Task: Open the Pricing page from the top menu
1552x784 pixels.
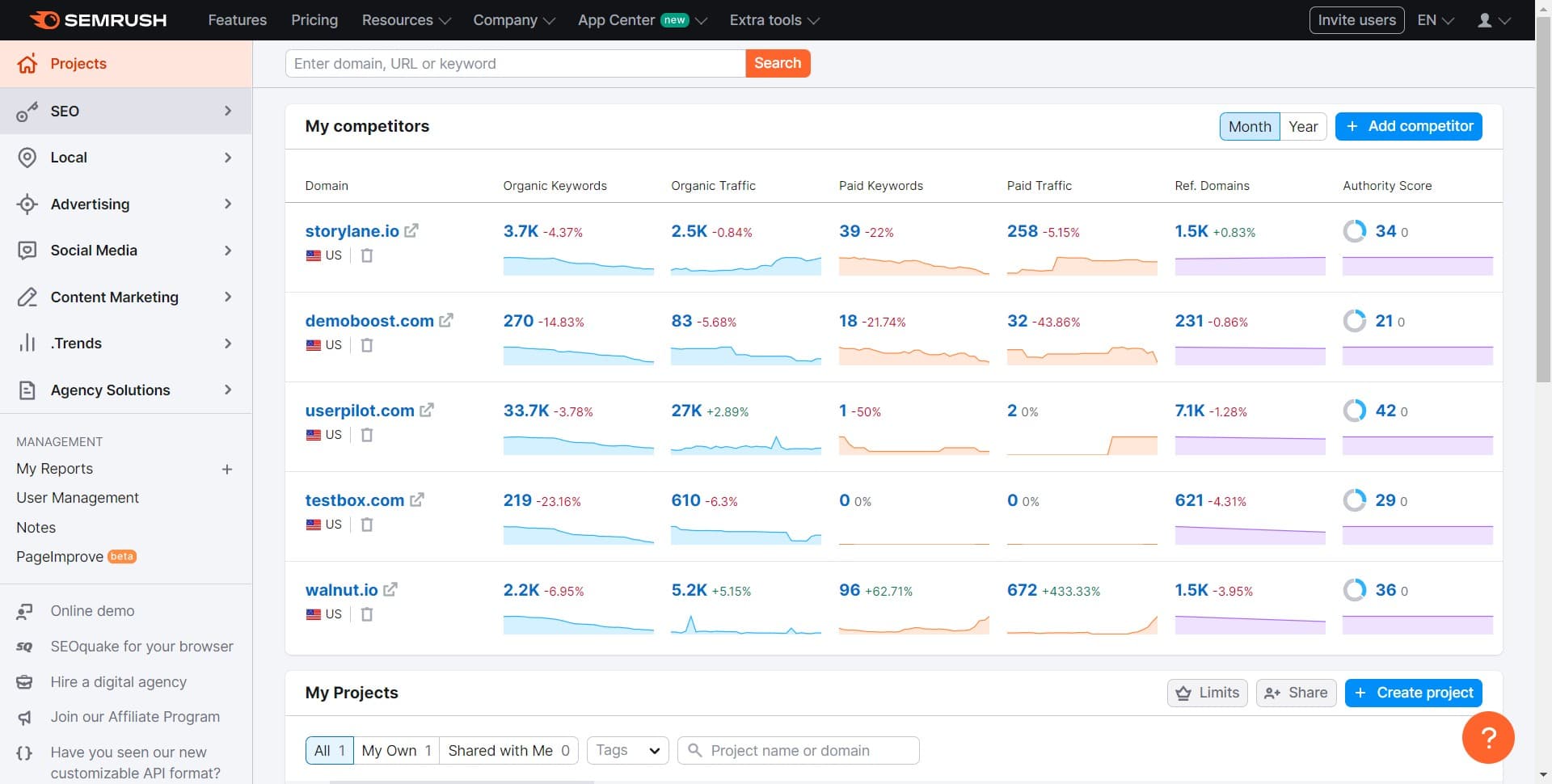Action: (x=314, y=19)
